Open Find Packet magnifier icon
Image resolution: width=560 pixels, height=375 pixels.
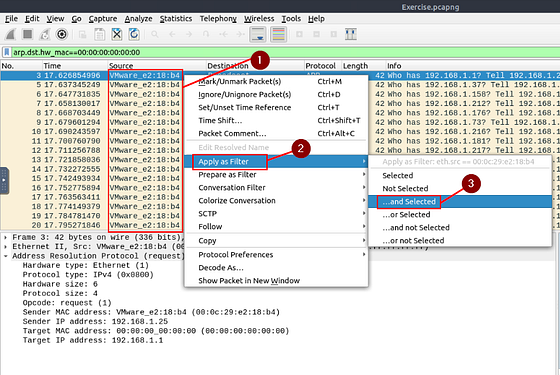tap(155, 34)
